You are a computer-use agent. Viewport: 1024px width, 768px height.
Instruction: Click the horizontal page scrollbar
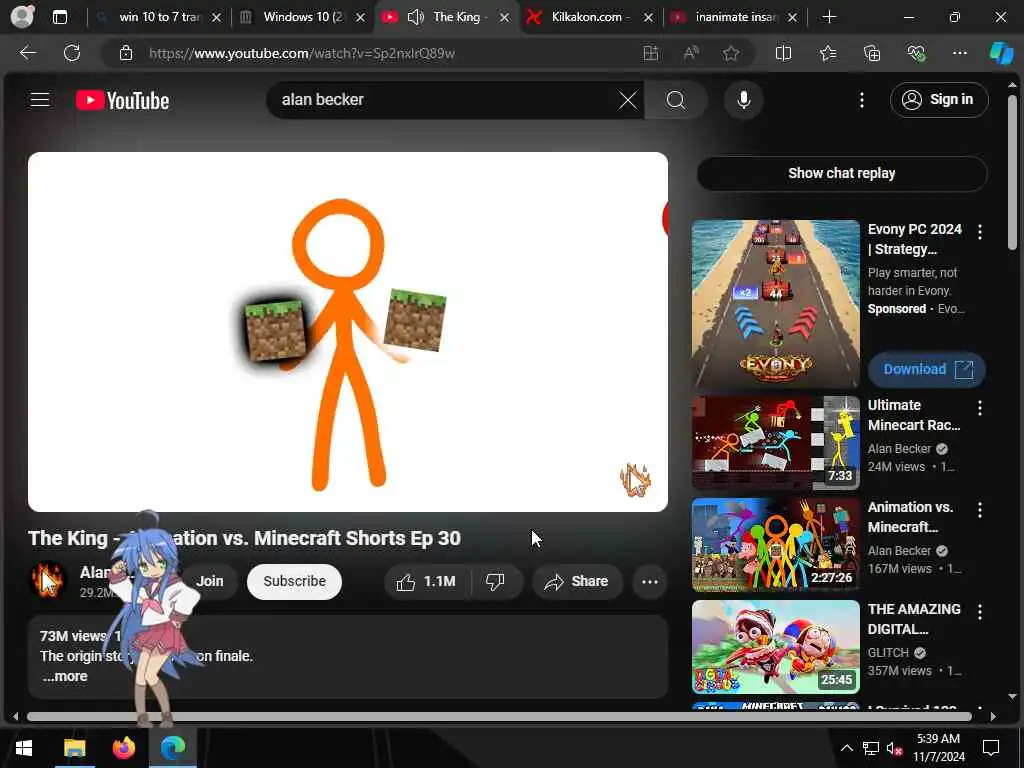coord(499,716)
